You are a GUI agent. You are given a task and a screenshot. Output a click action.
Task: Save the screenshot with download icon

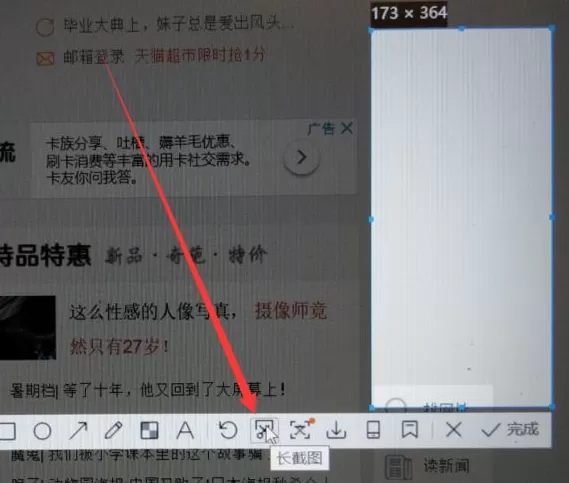tap(336, 430)
